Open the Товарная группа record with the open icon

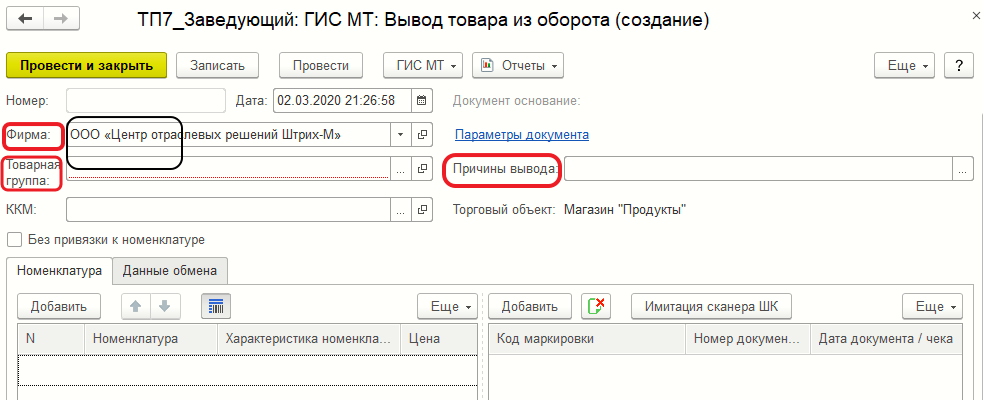tap(423, 168)
